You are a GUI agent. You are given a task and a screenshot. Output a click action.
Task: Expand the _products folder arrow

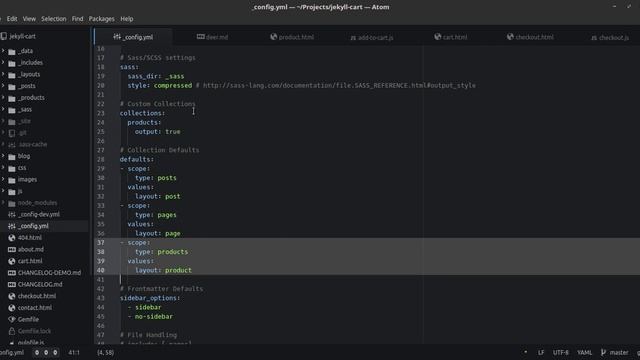pos(3,98)
